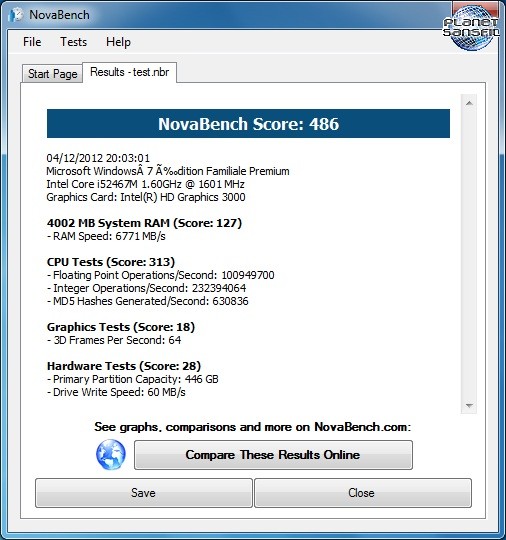Click the 4002 MB System RAM heading
The height and width of the screenshot is (540, 506).
pos(144,223)
